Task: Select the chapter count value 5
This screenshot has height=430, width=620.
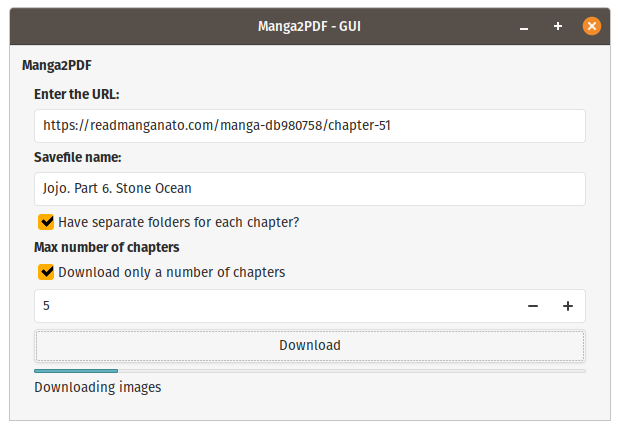Action: point(46,306)
